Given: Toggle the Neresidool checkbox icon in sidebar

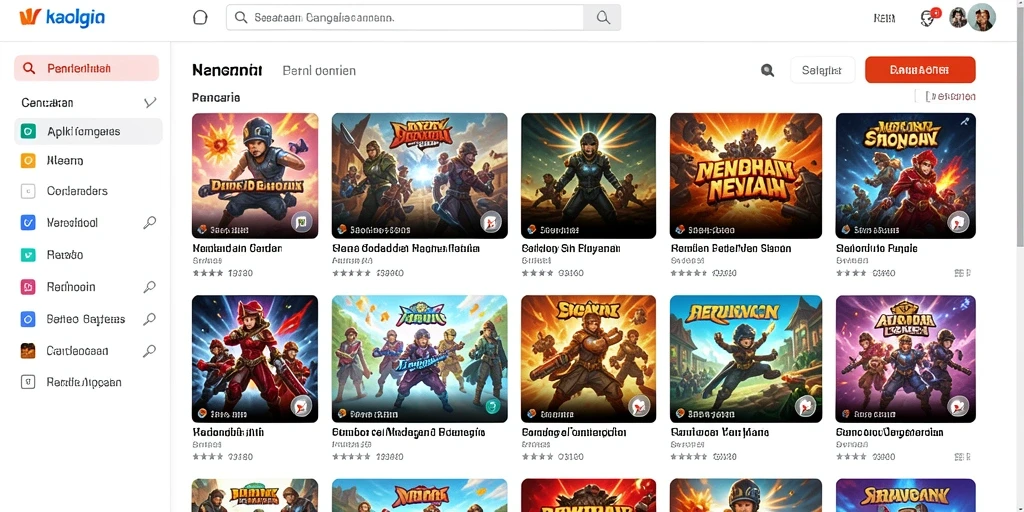Looking at the screenshot, I should tap(28, 223).
